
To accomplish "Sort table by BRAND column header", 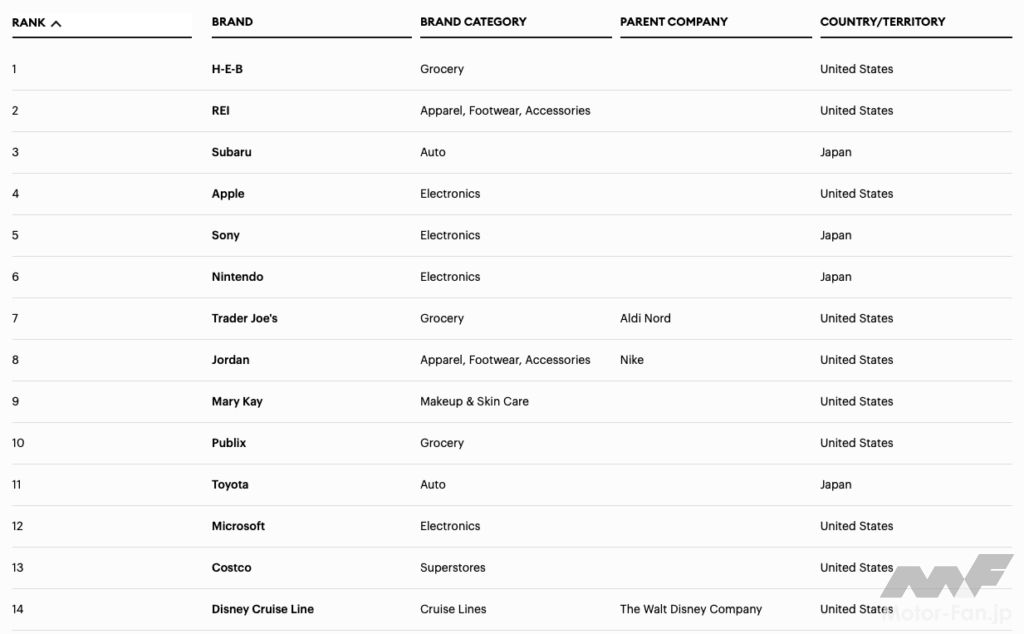I will (232, 22).
